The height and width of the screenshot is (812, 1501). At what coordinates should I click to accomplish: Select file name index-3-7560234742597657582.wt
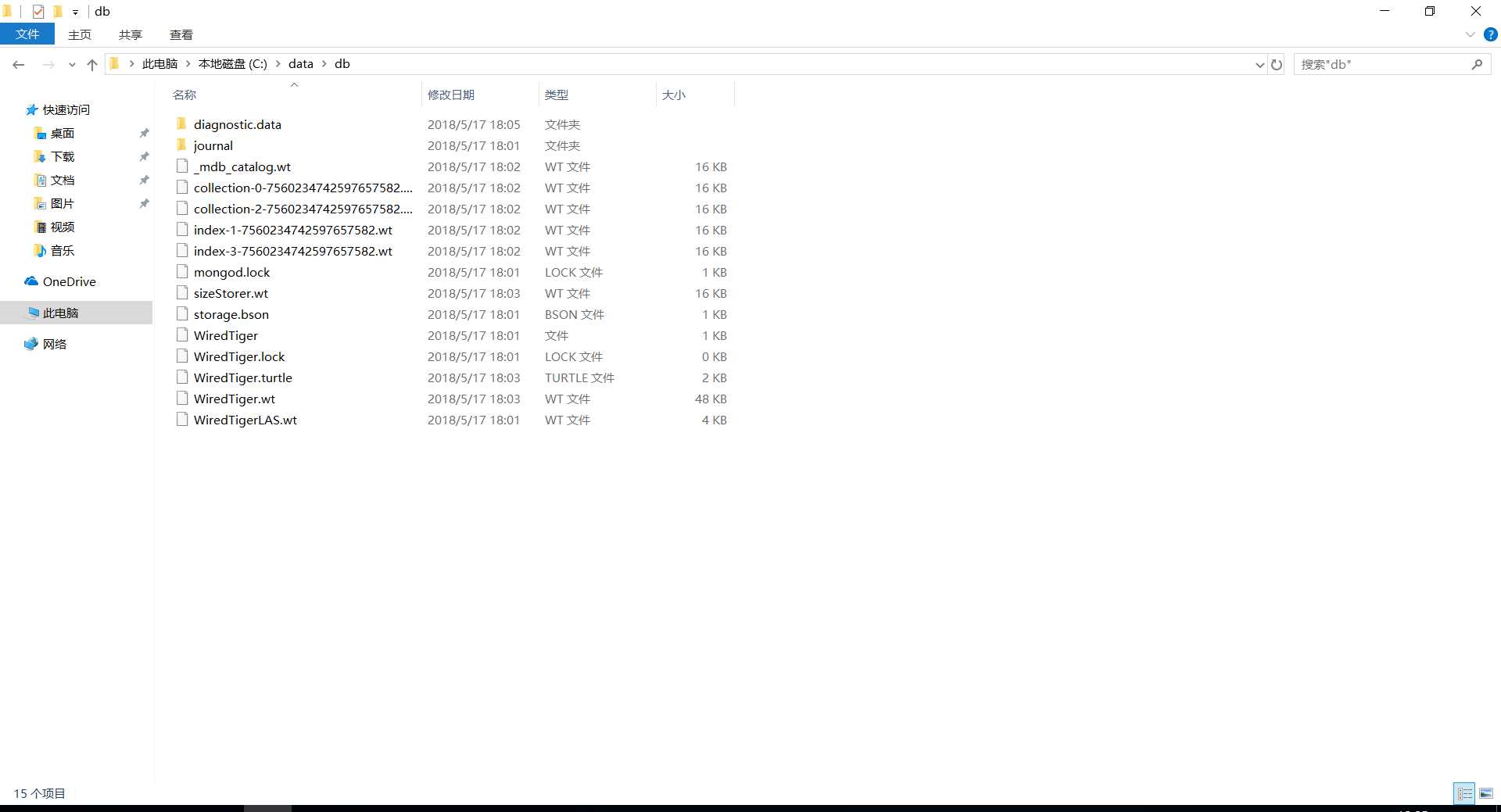pyautogui.click(x=293, y=252)
